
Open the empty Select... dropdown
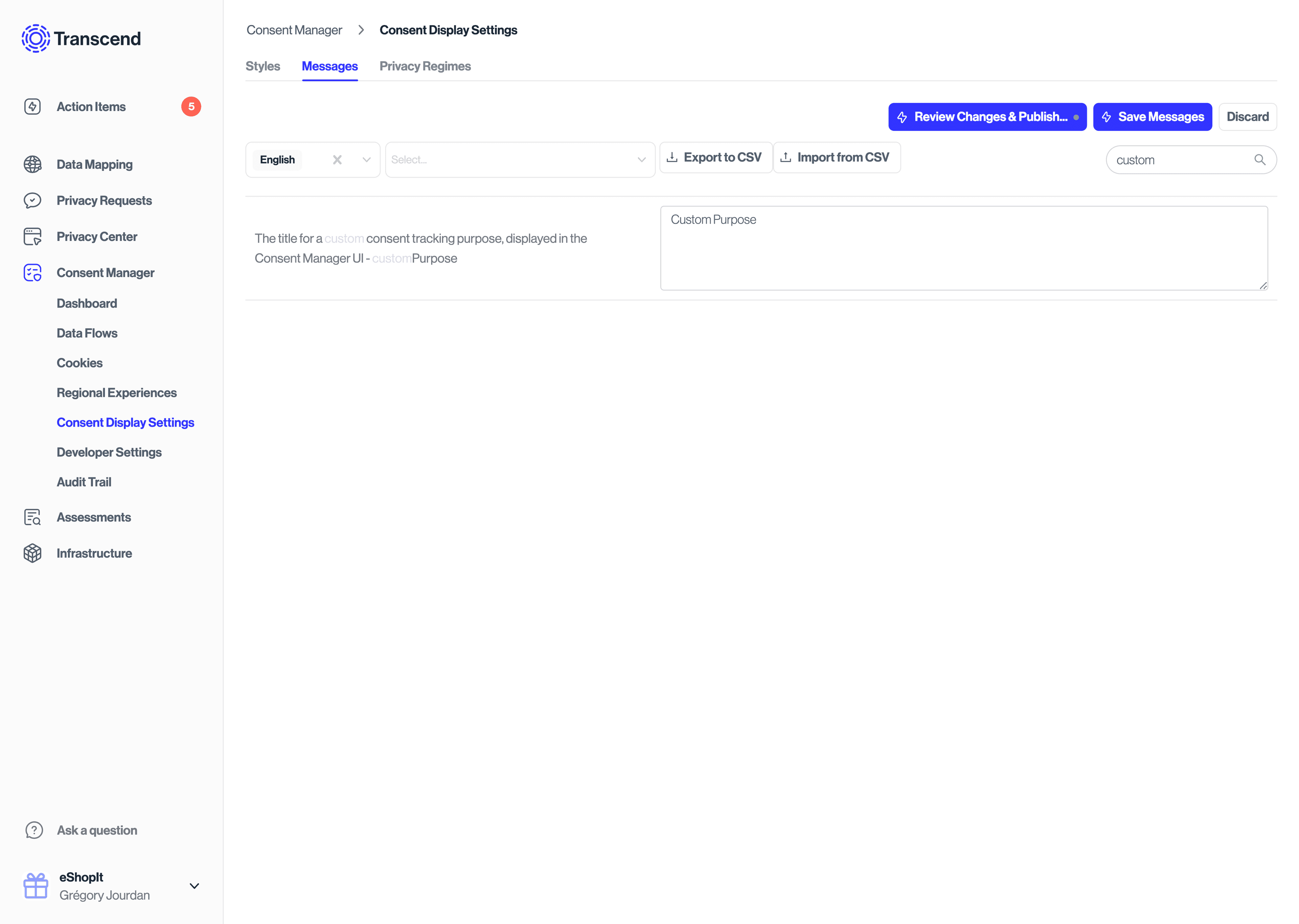point(519,160)
